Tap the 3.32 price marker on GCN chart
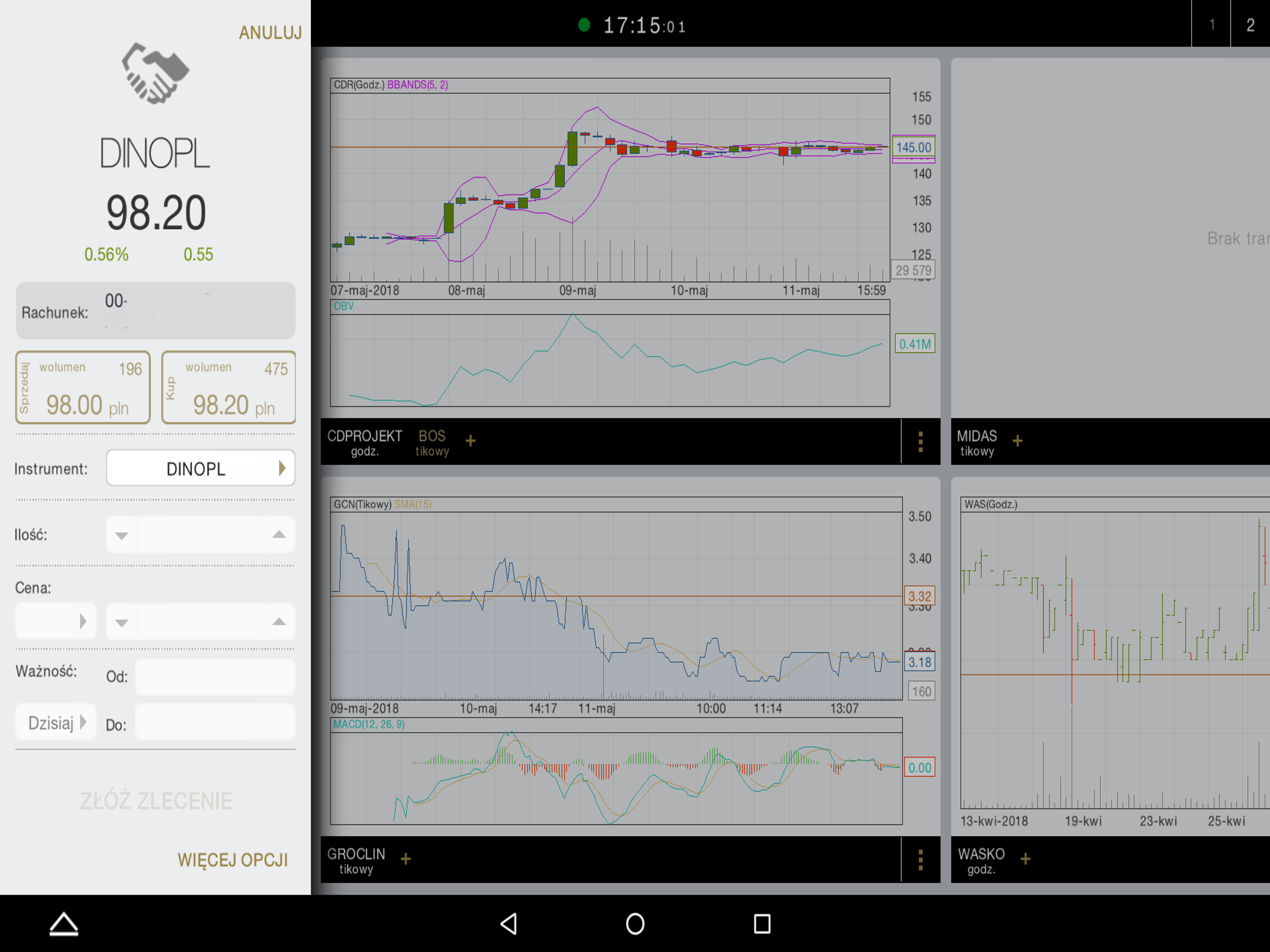 point(919,596)
